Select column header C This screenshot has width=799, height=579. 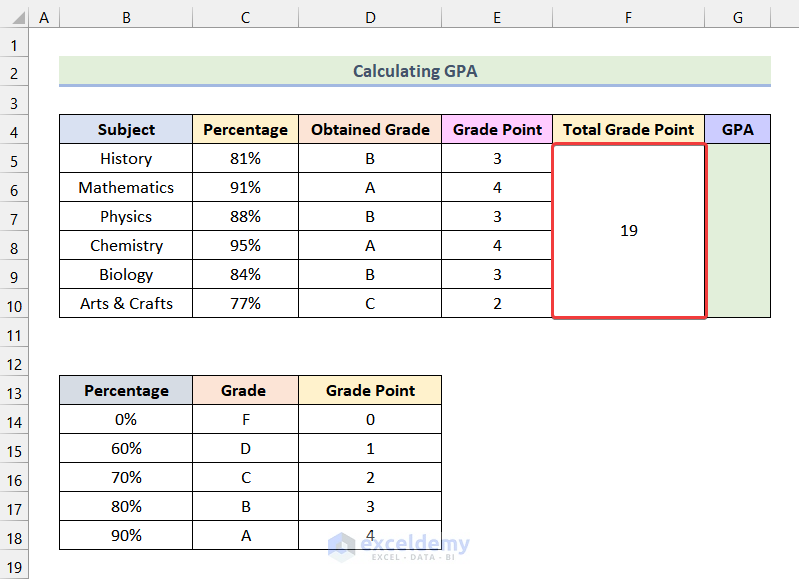point(245,18)
